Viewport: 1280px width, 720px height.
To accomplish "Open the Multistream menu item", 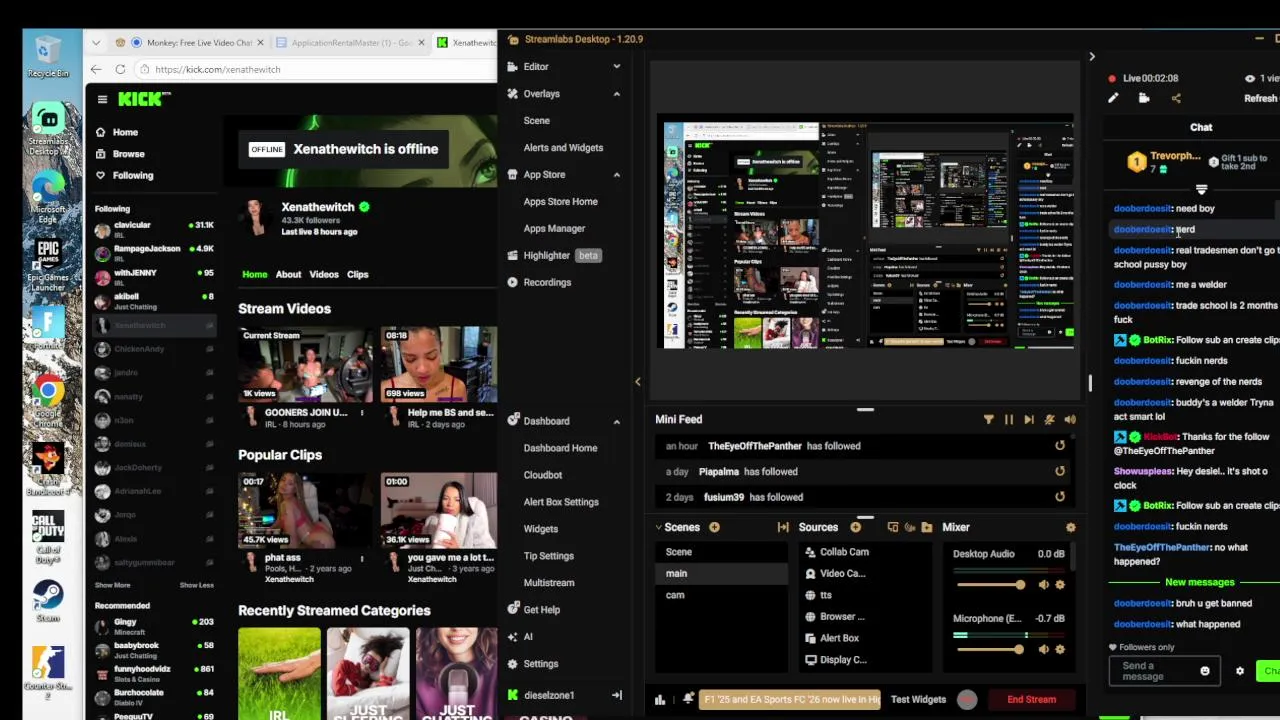I will (x=549, y=583).
